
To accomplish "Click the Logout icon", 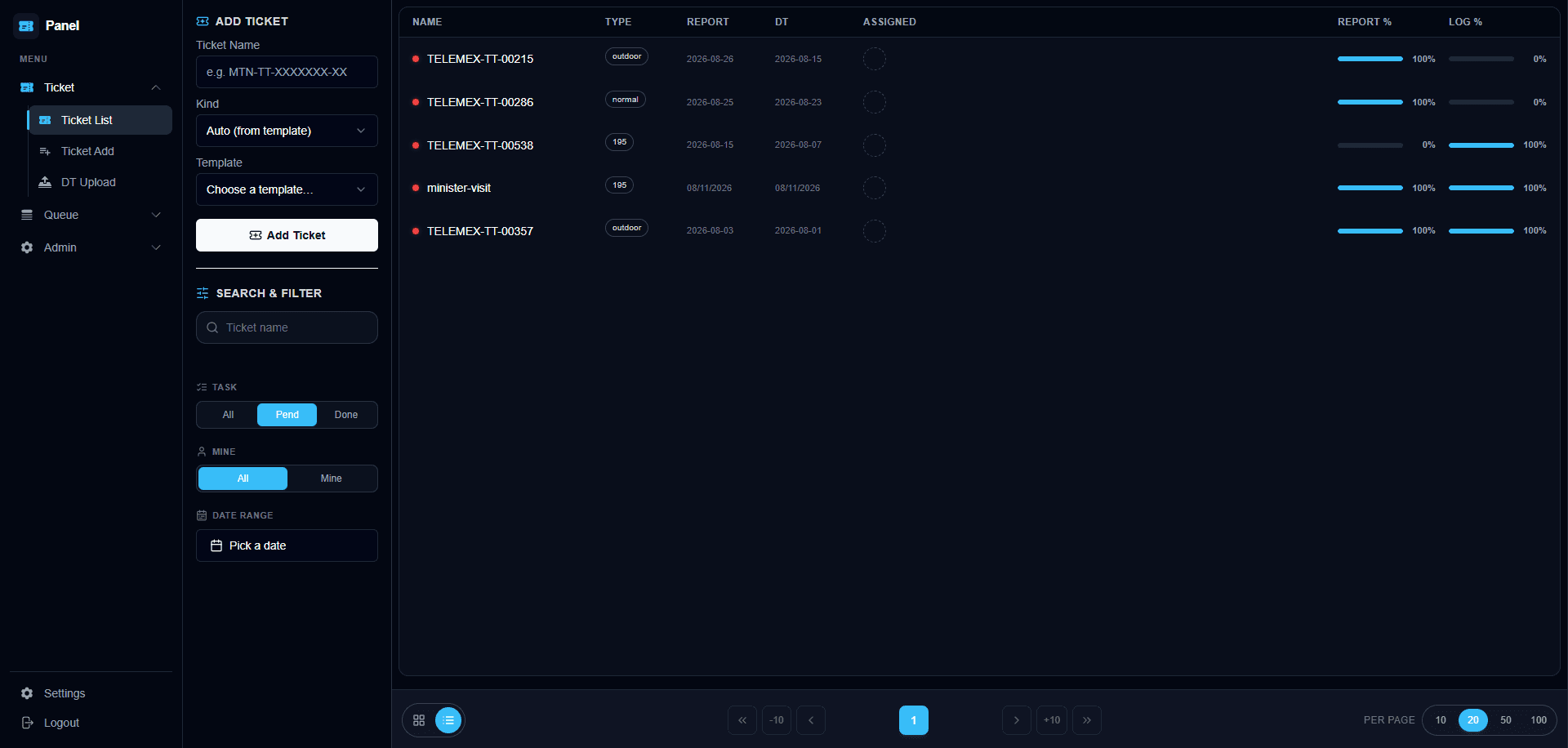I will point(27,723).
